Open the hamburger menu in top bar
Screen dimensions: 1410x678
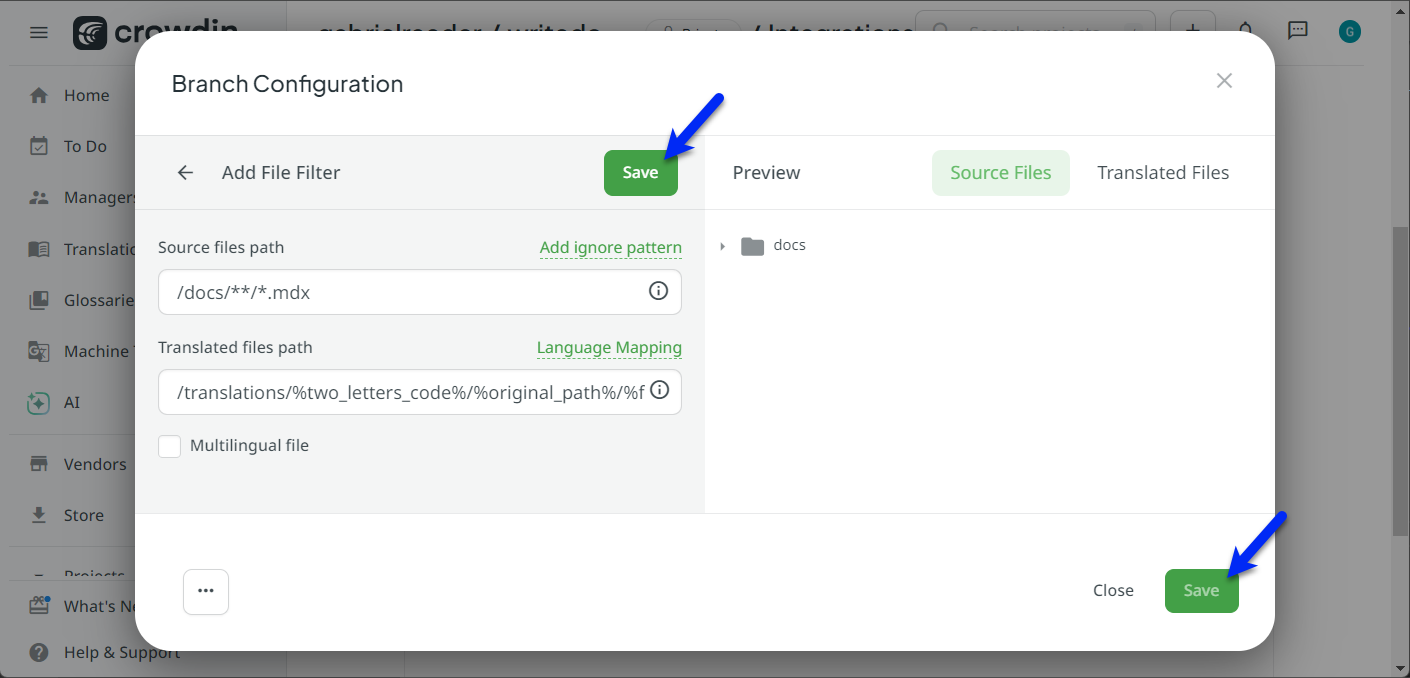(39, 33)
